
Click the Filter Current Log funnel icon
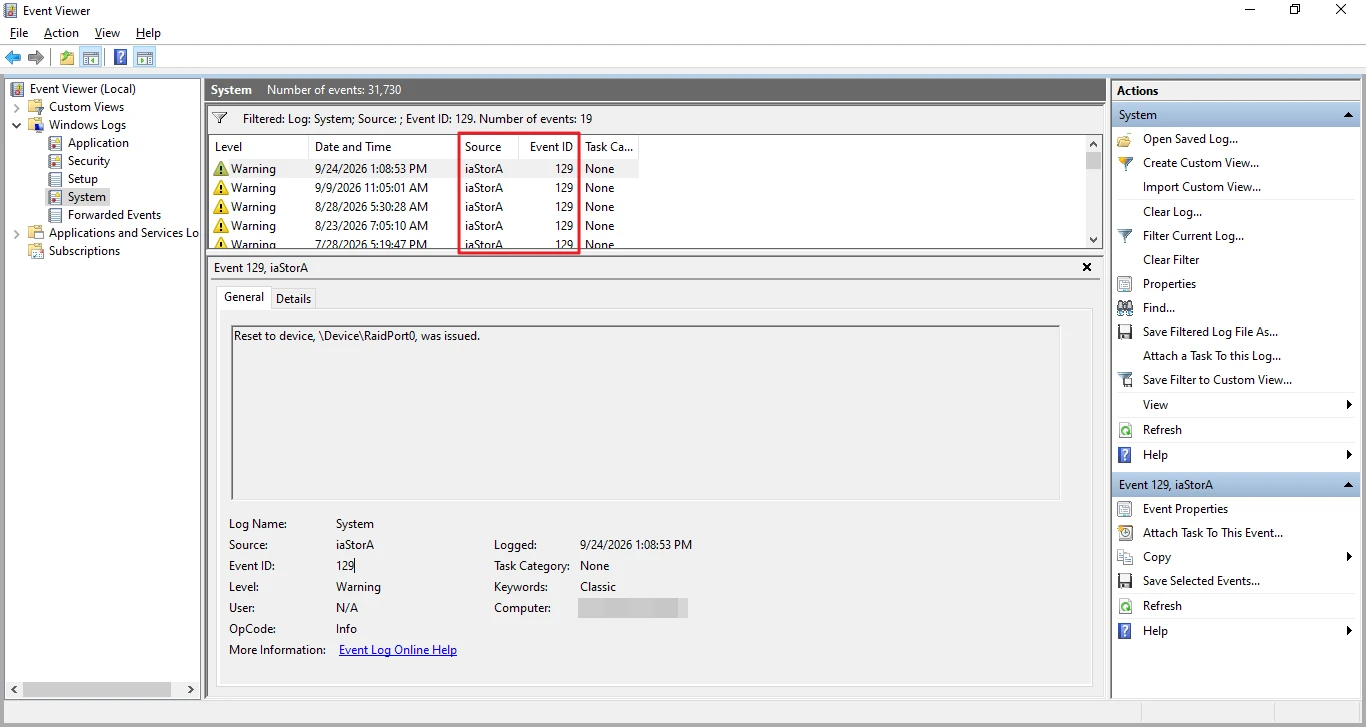(1125, 236)
